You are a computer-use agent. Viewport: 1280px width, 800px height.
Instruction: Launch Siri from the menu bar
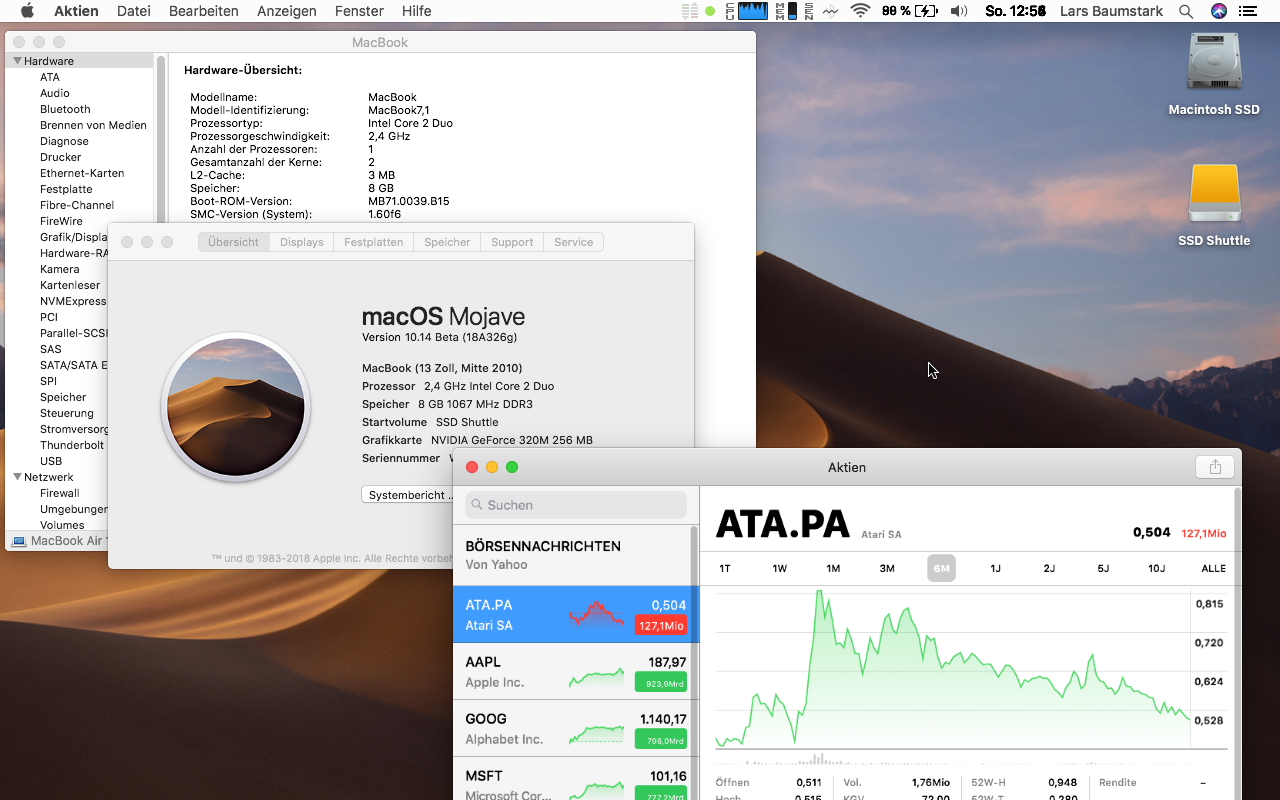tap(1218, 11)
